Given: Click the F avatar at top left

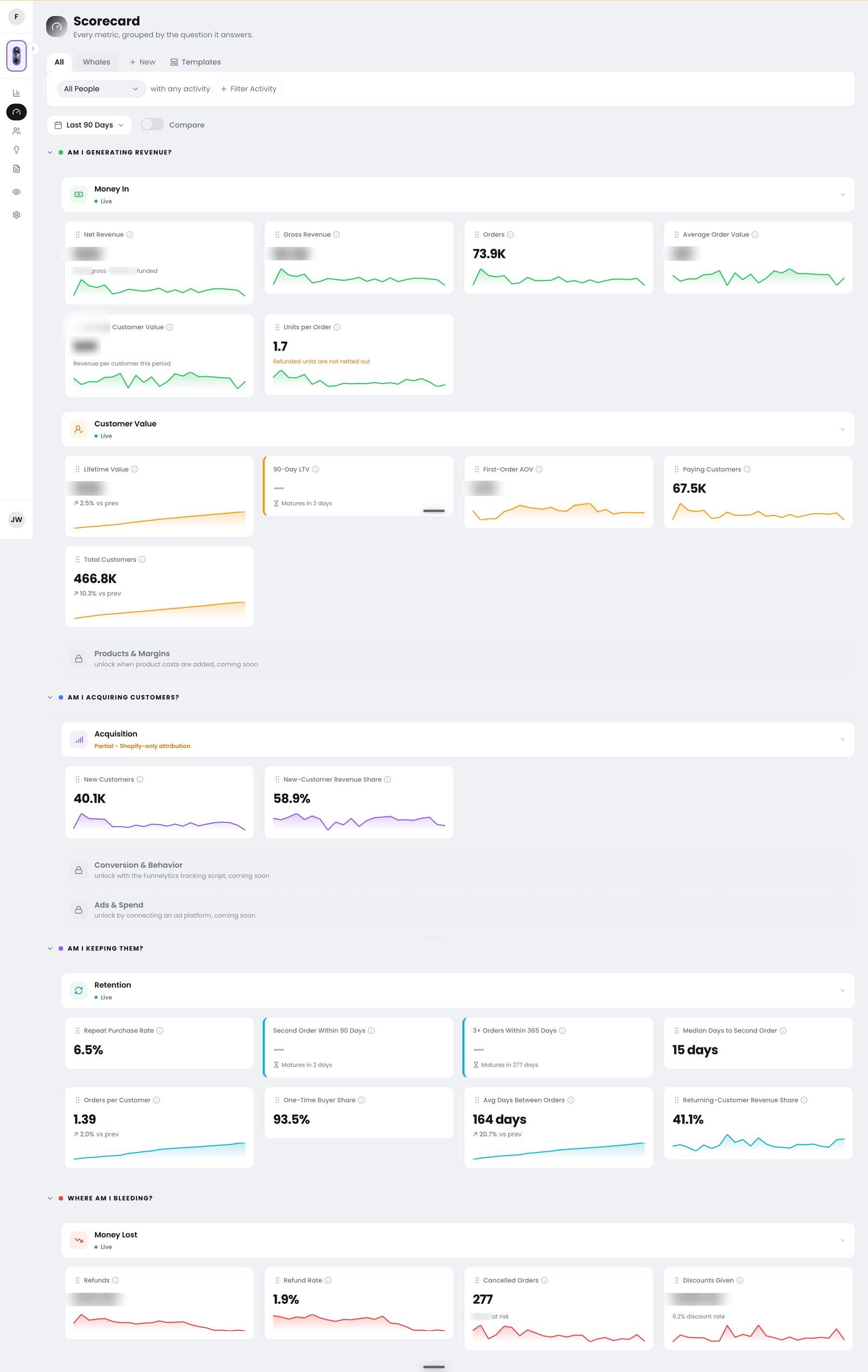Looking at the screenshot, I should click(x=16, y=16).
